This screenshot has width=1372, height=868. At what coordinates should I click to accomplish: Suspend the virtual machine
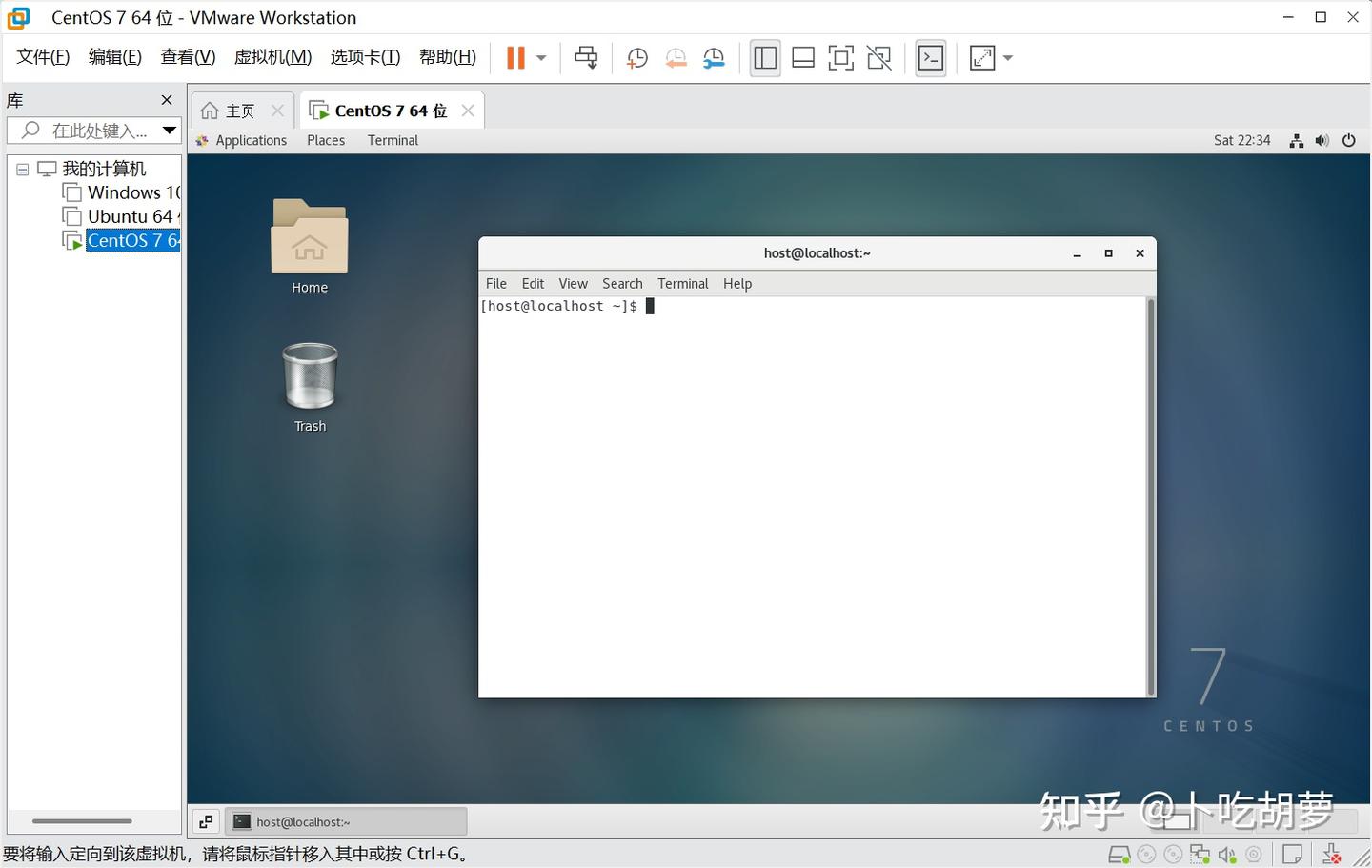[516, 57]
